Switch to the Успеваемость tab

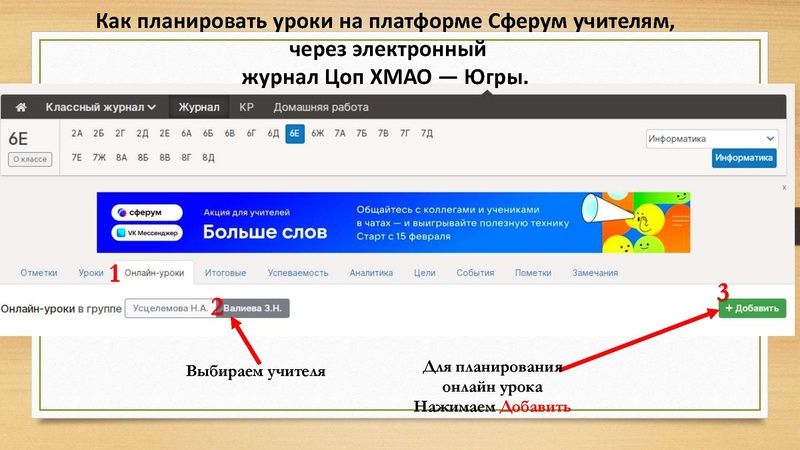click(x=298, y=273)
